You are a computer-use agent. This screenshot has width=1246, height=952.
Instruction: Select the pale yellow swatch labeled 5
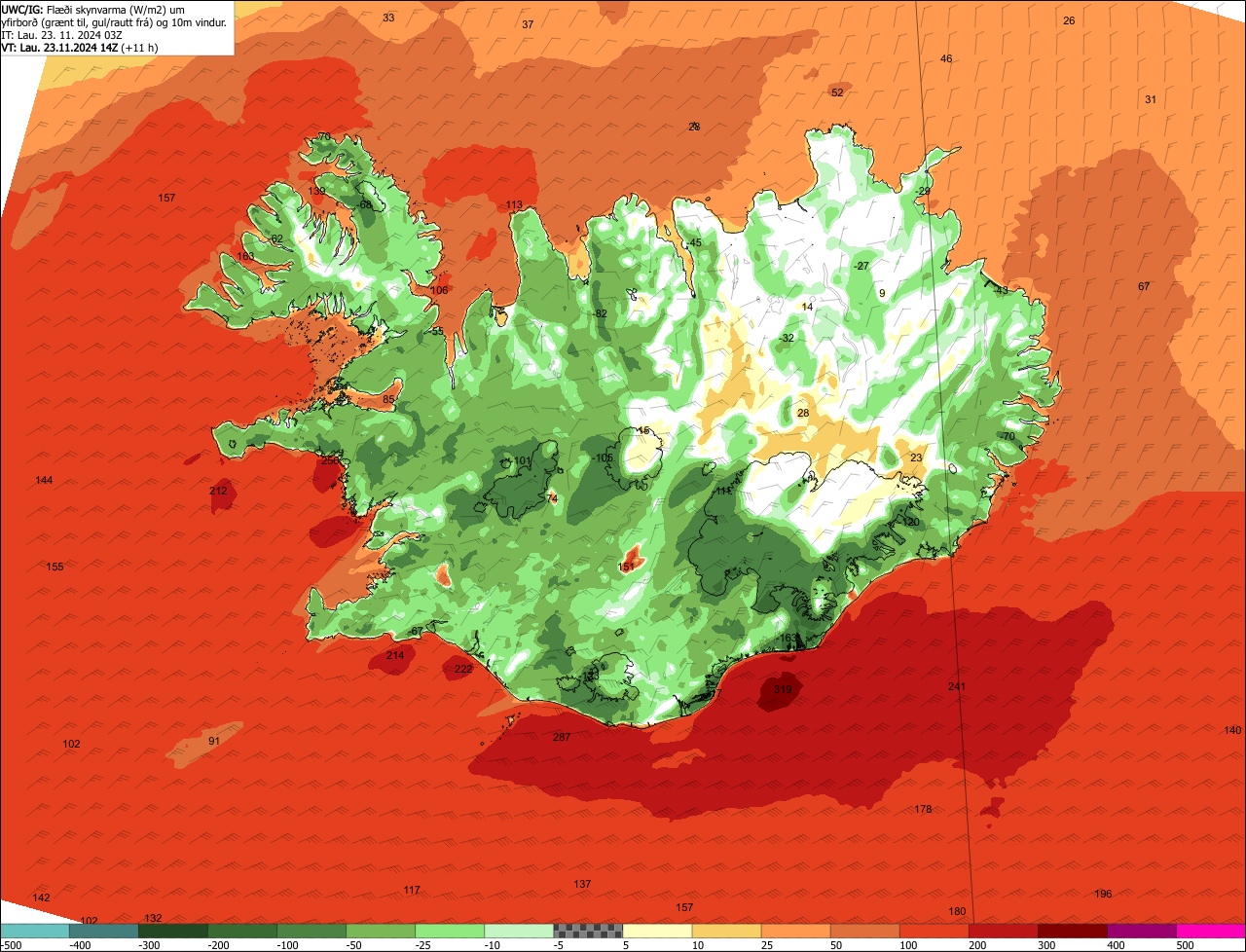pos(657,931)
